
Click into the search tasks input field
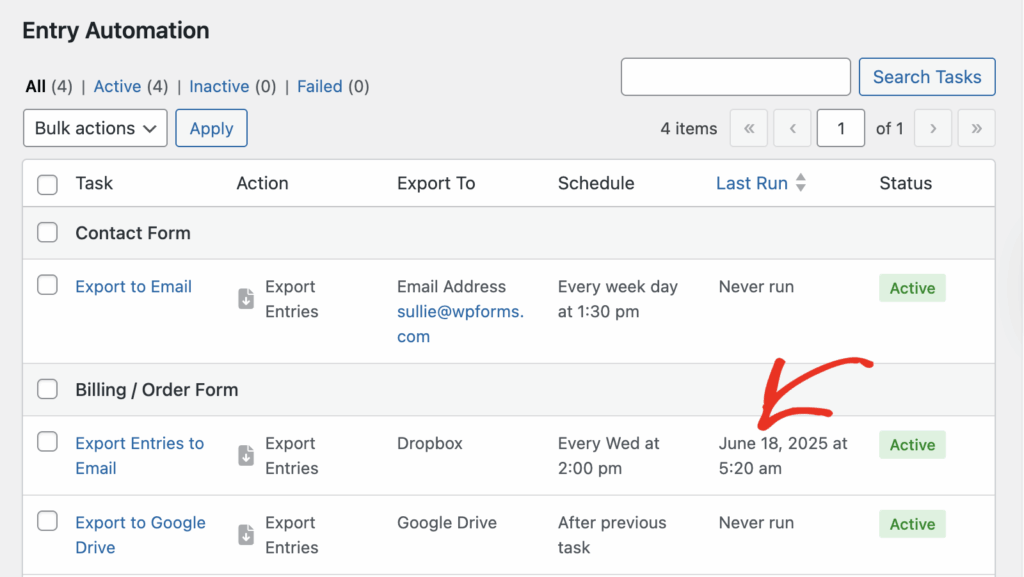[x=735, y=76]
